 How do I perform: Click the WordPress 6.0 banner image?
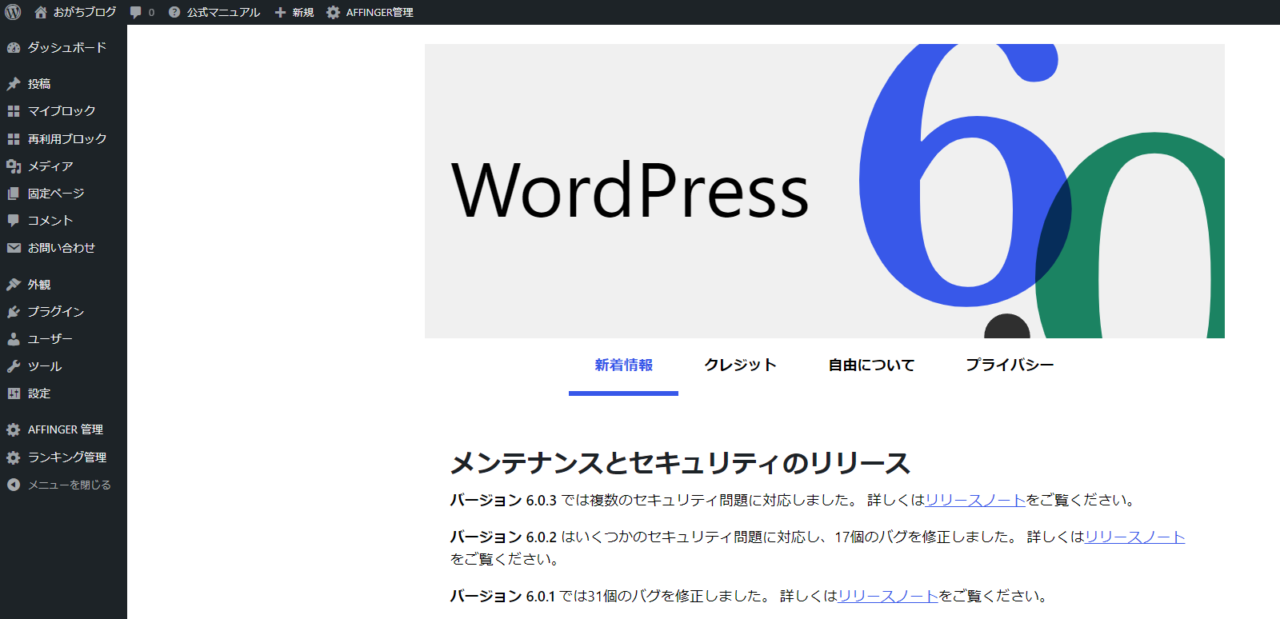[824, 191]
